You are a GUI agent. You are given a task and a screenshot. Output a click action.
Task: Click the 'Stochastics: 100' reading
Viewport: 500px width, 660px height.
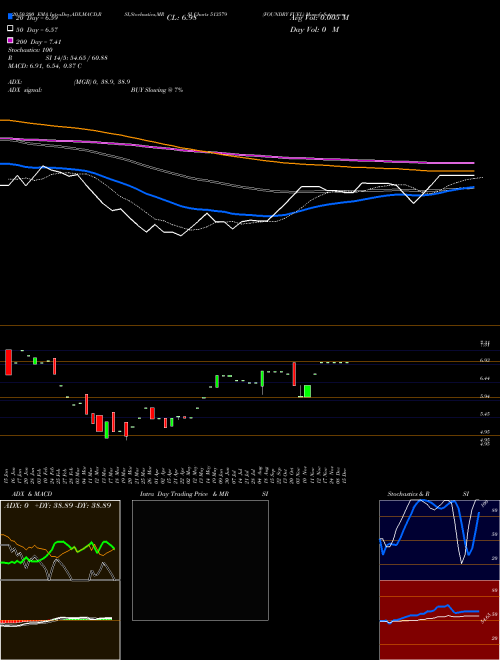[30, 50]
